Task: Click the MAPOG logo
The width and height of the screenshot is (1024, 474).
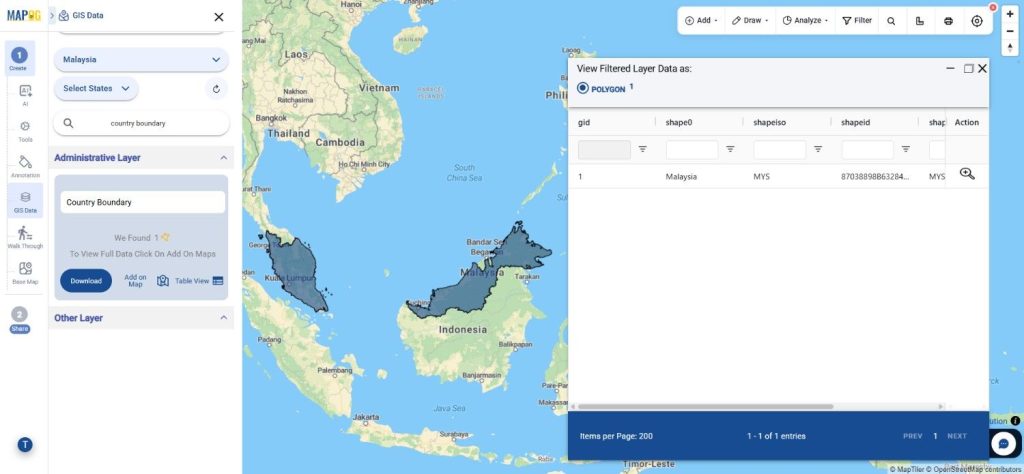Action: click(x=24, y=15)
